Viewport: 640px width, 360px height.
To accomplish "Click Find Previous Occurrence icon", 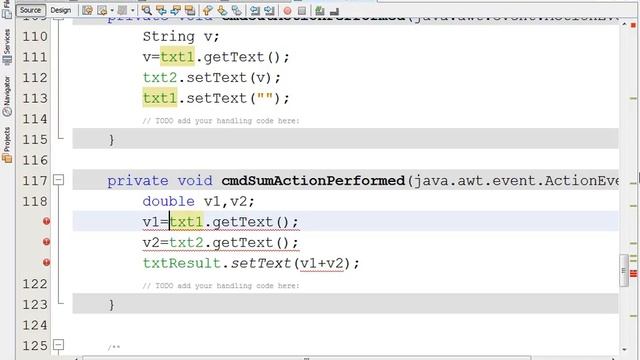I will tap(161, 11).
